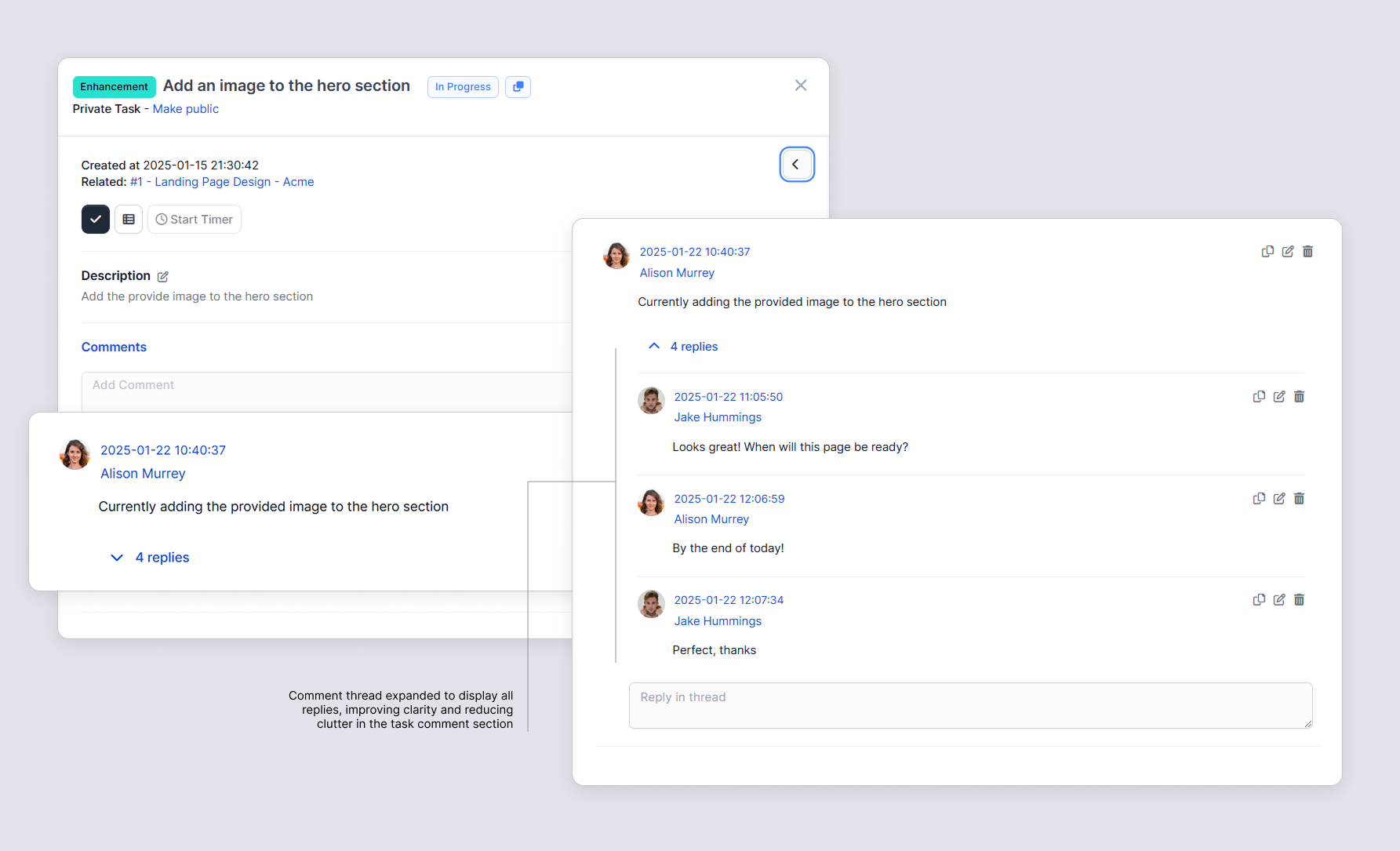Click the In Progress status badge
Screen dimensions: 1400x851
pyautogui.click(x=463, y=86)
